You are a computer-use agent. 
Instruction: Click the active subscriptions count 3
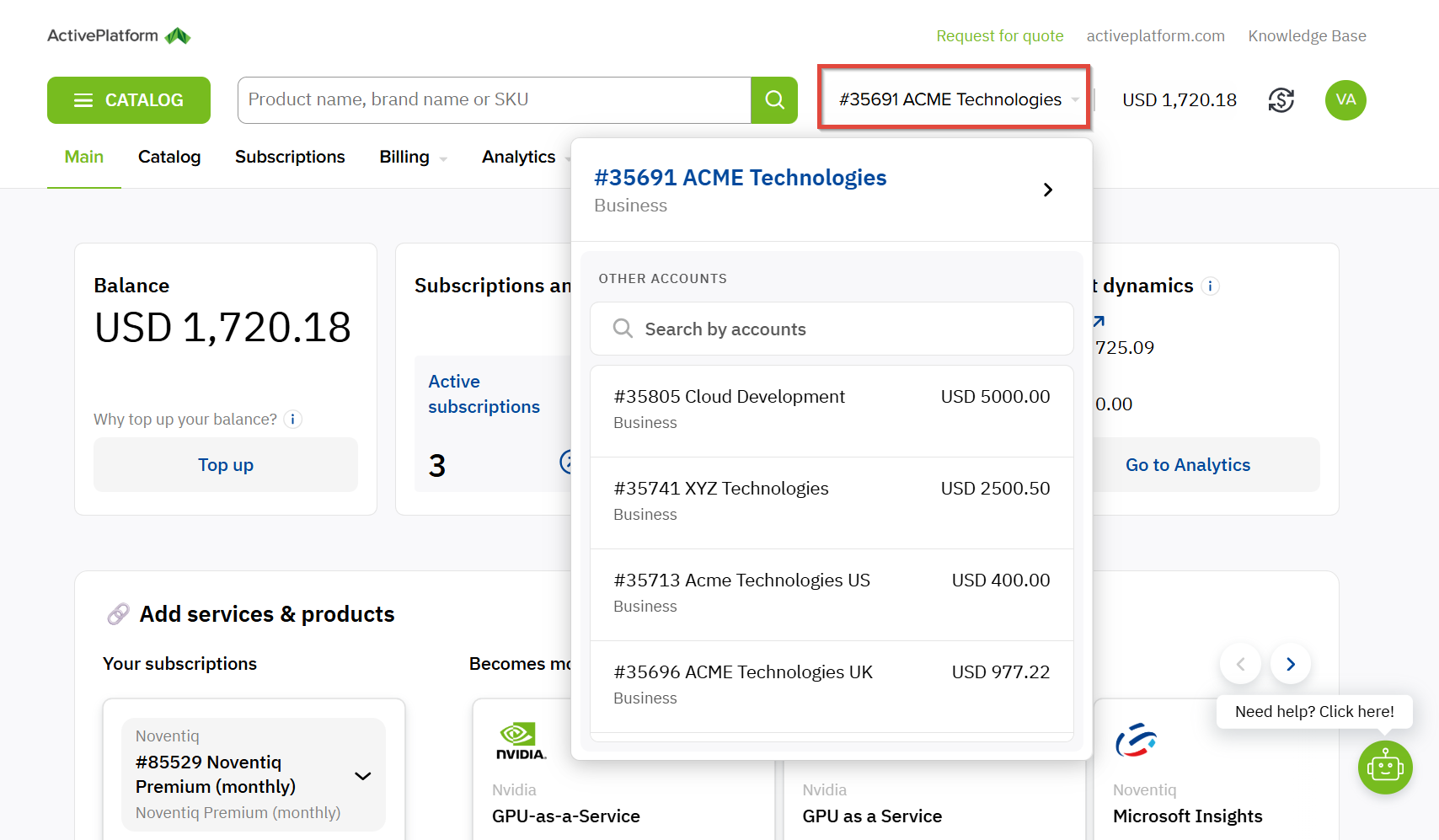(x=437, y=466)
